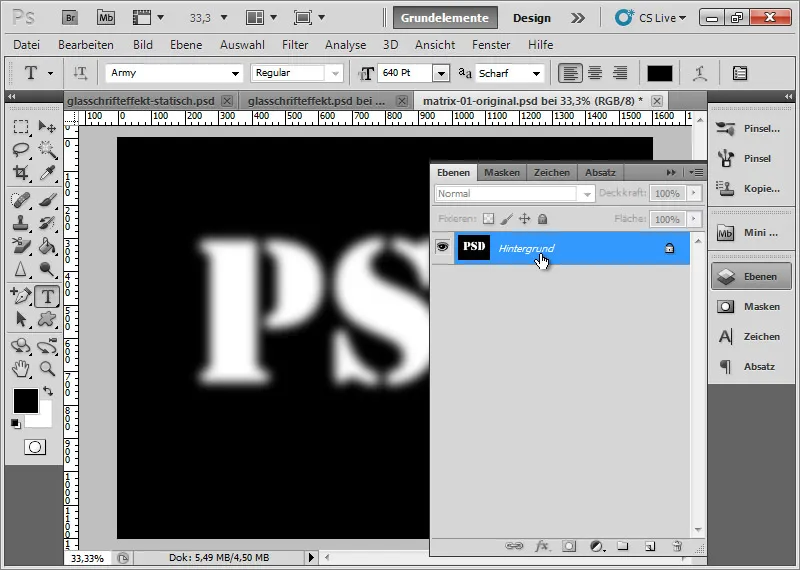Select the Brush tool in toolbox
The height and width of the screenshot is (570, 800).
click(x=47, y=200)
